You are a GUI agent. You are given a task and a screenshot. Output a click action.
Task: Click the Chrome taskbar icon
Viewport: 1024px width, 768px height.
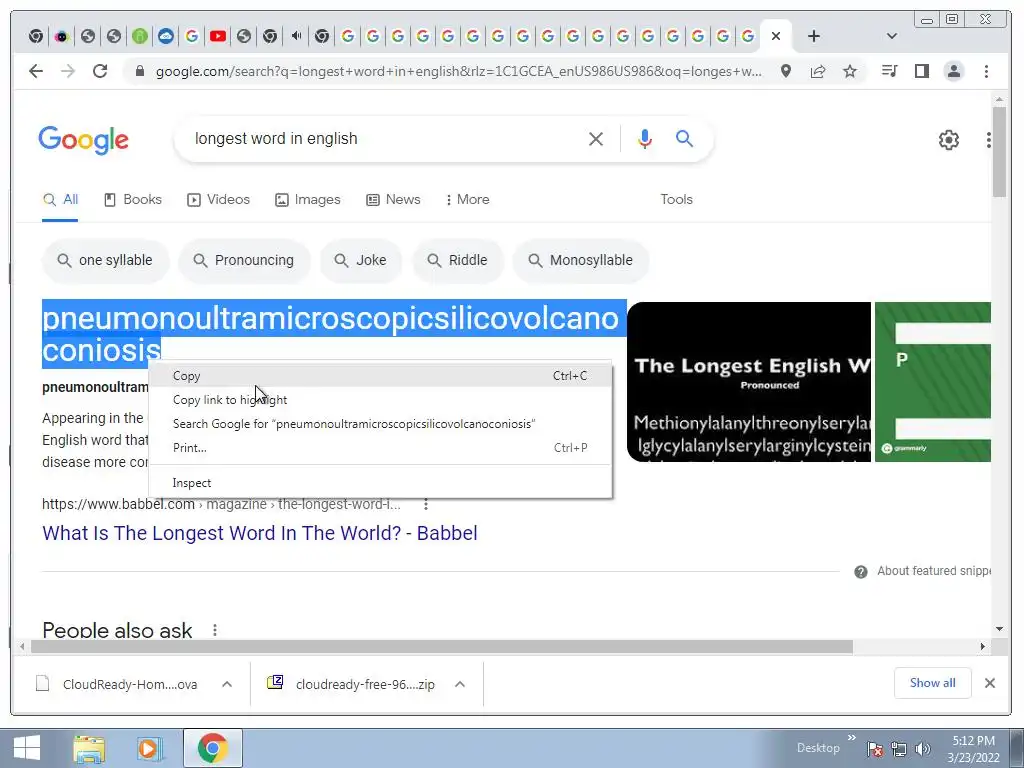tap(212, 748)
